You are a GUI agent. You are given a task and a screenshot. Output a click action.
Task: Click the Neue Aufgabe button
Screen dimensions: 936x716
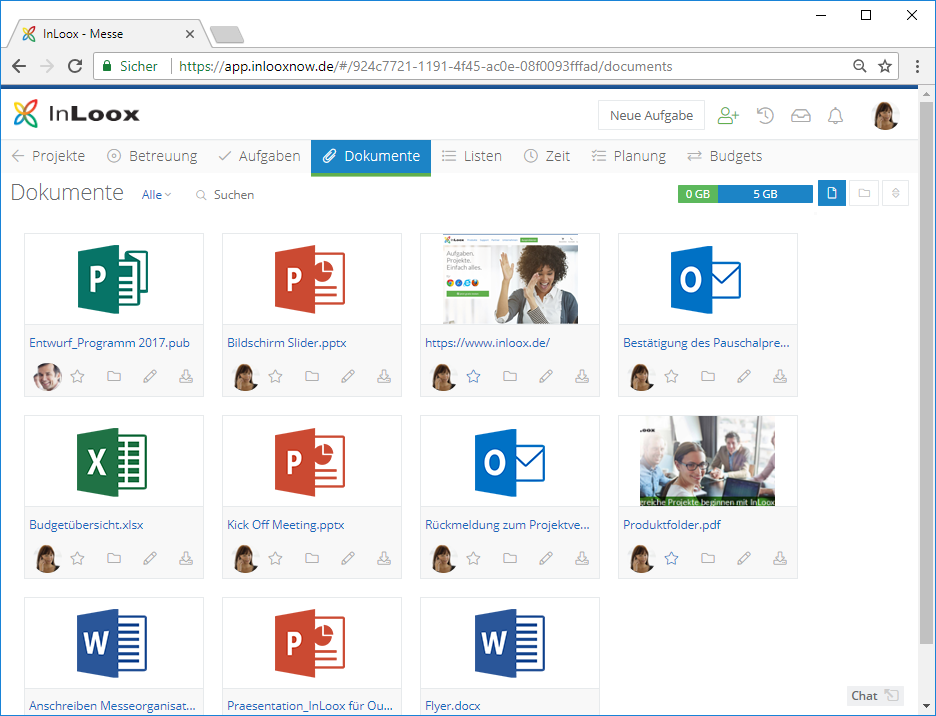coord(651,115)
